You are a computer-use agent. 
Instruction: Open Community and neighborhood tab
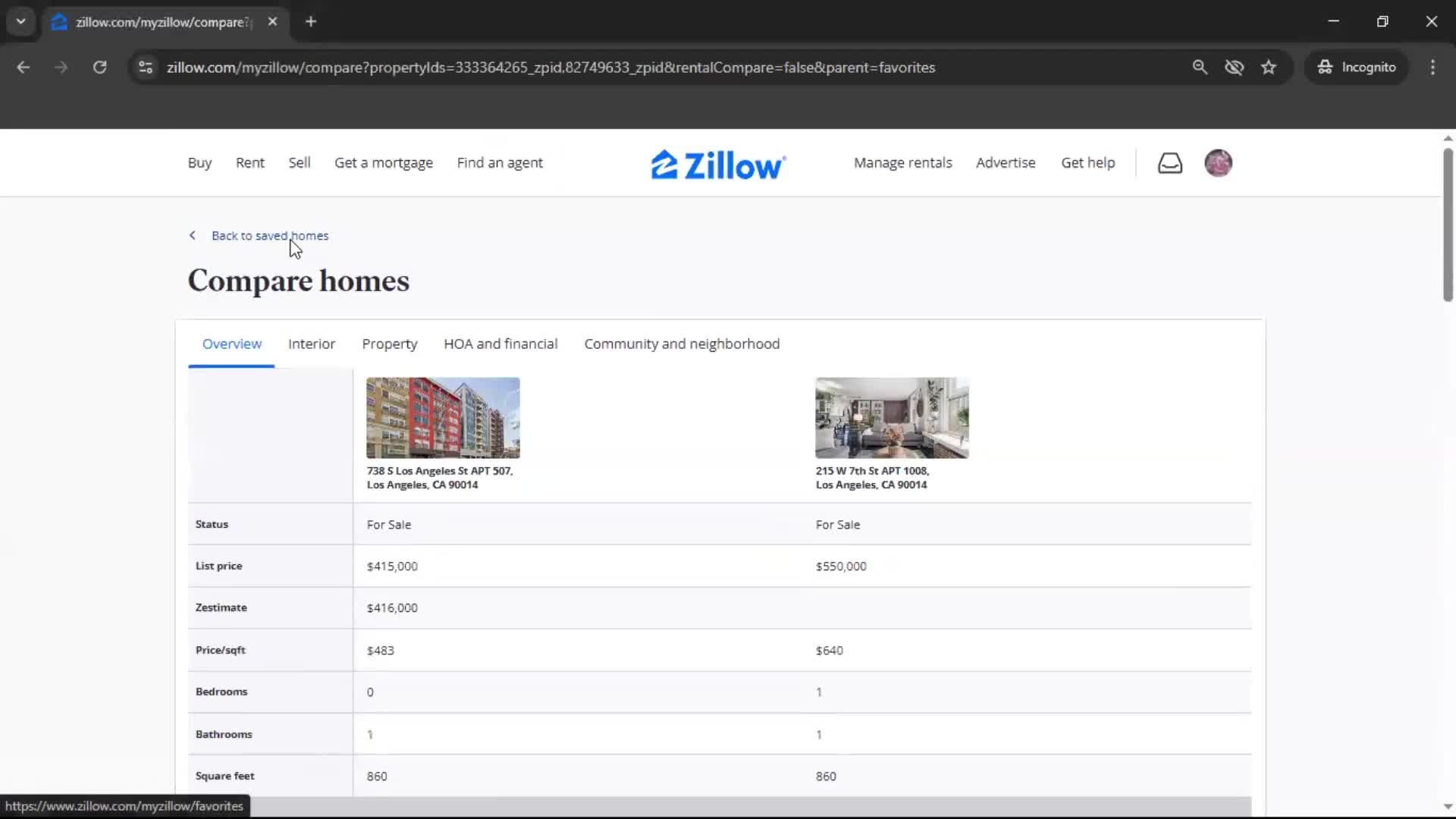pyautogui.click(x=681, y=344)
